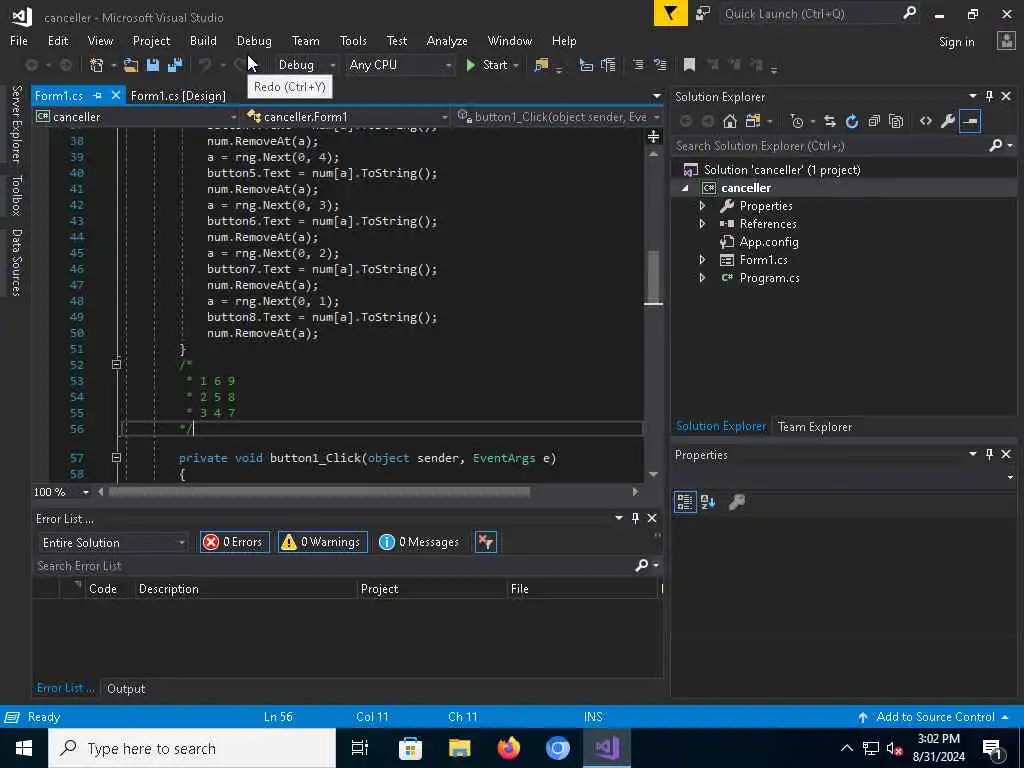Click the Collapse All icon in Solution Explorer
Screen dimensions: 1024x768
[874, 121]
